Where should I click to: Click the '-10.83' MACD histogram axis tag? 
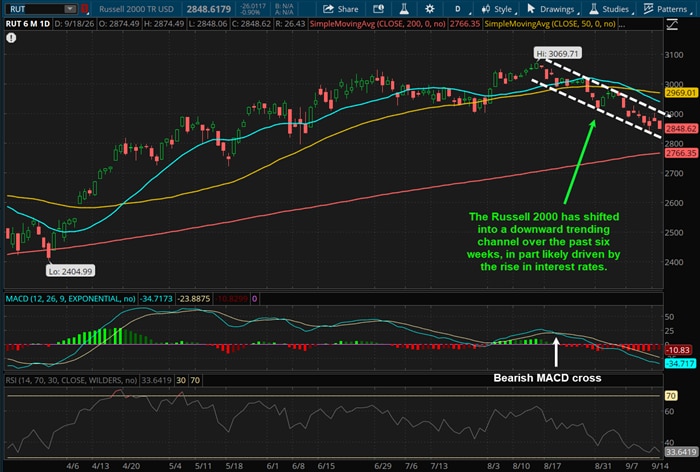[678, 350]
